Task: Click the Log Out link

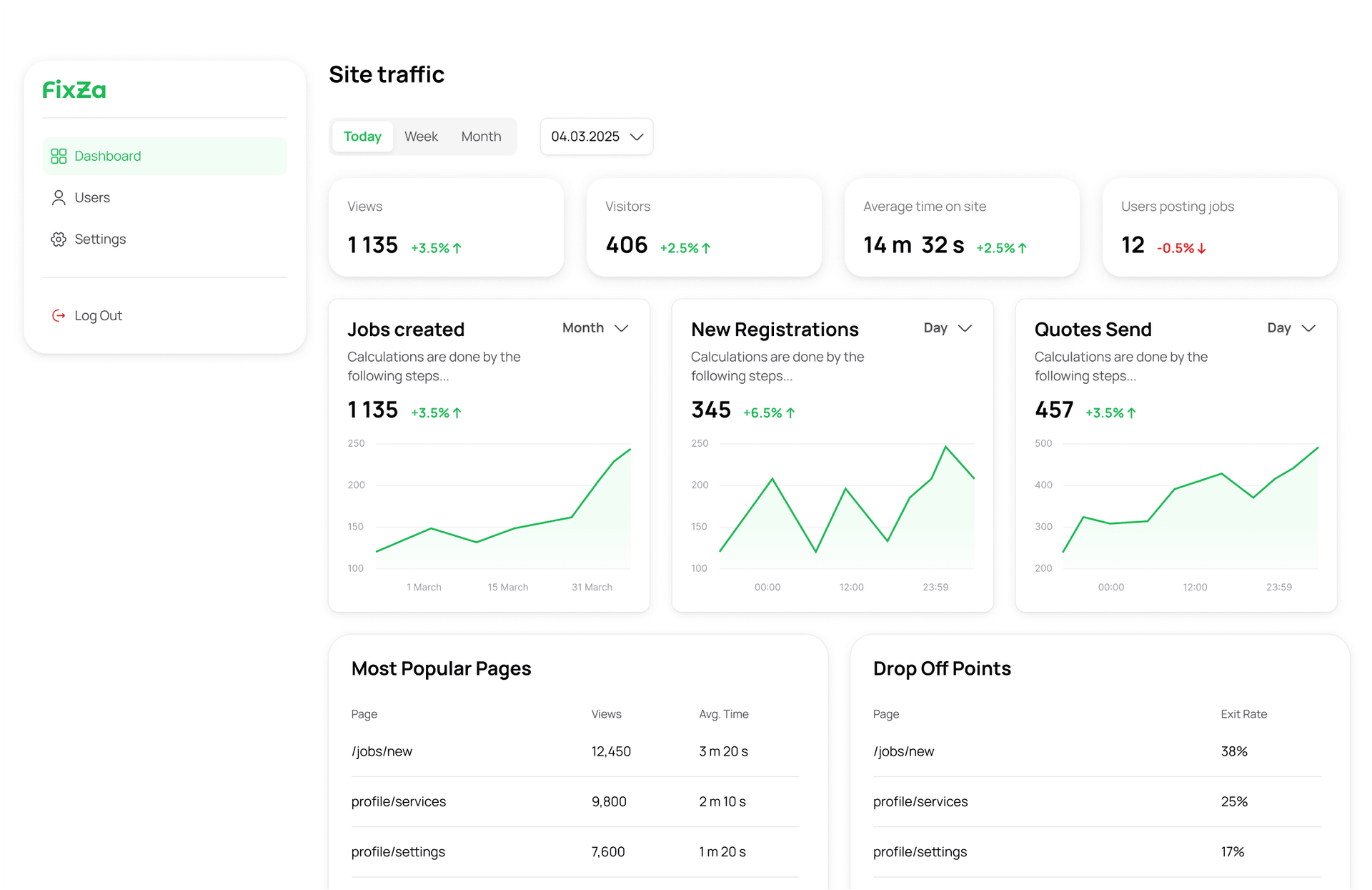Action: tap(99, 315)
